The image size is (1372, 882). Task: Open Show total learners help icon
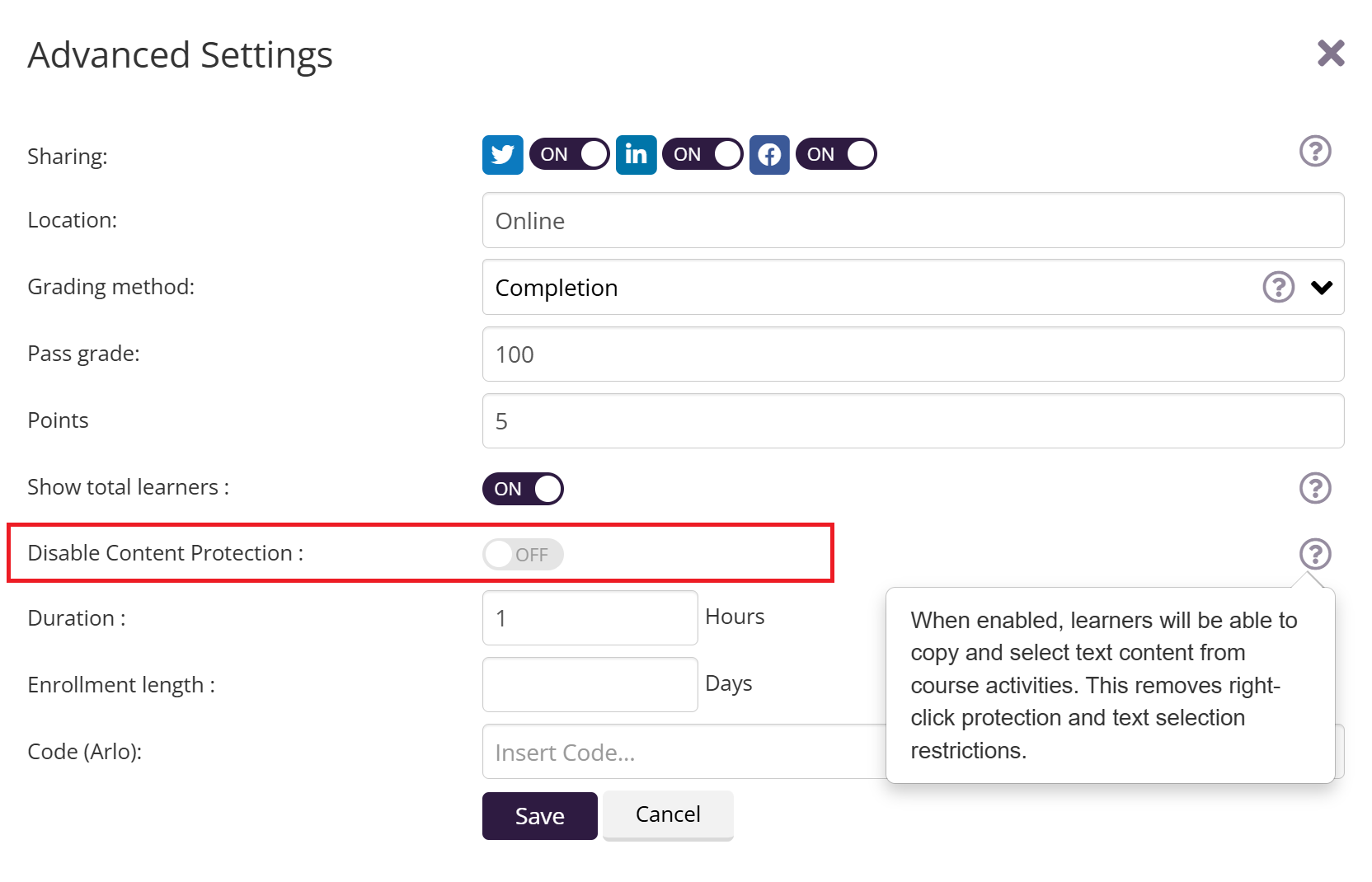click(x=1315, y=488)
